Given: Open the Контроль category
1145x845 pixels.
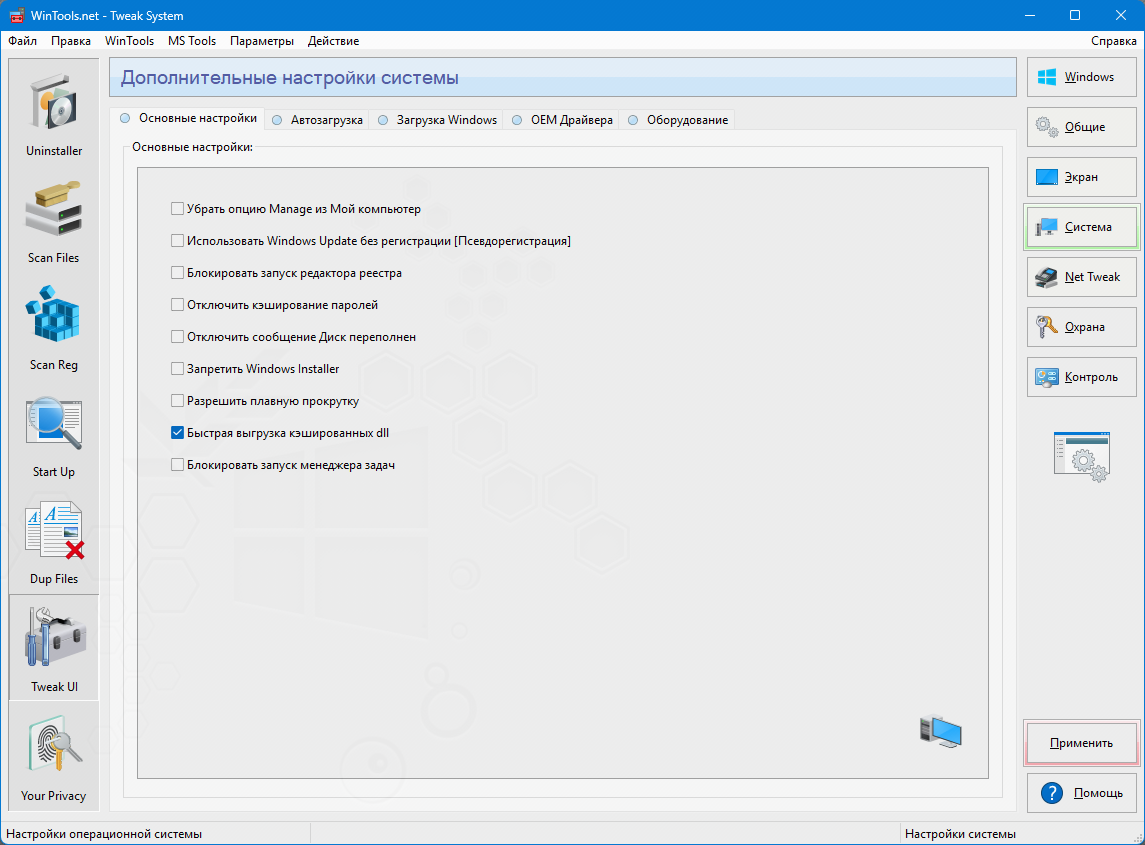Looking at the screenshot, I should 1081,377.
